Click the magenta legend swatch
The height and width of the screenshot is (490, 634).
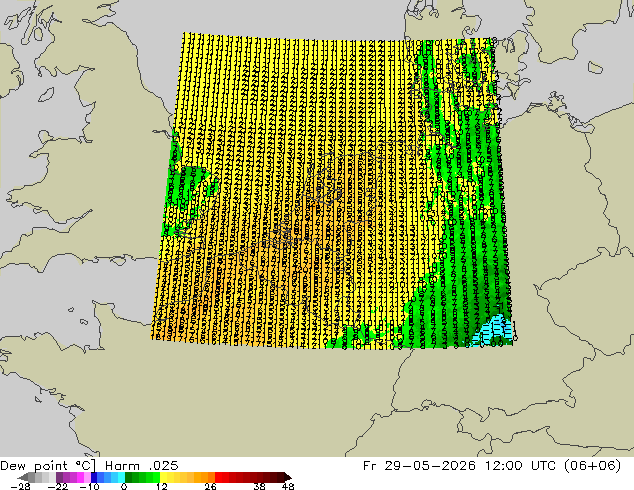click(x=80, y=477)
